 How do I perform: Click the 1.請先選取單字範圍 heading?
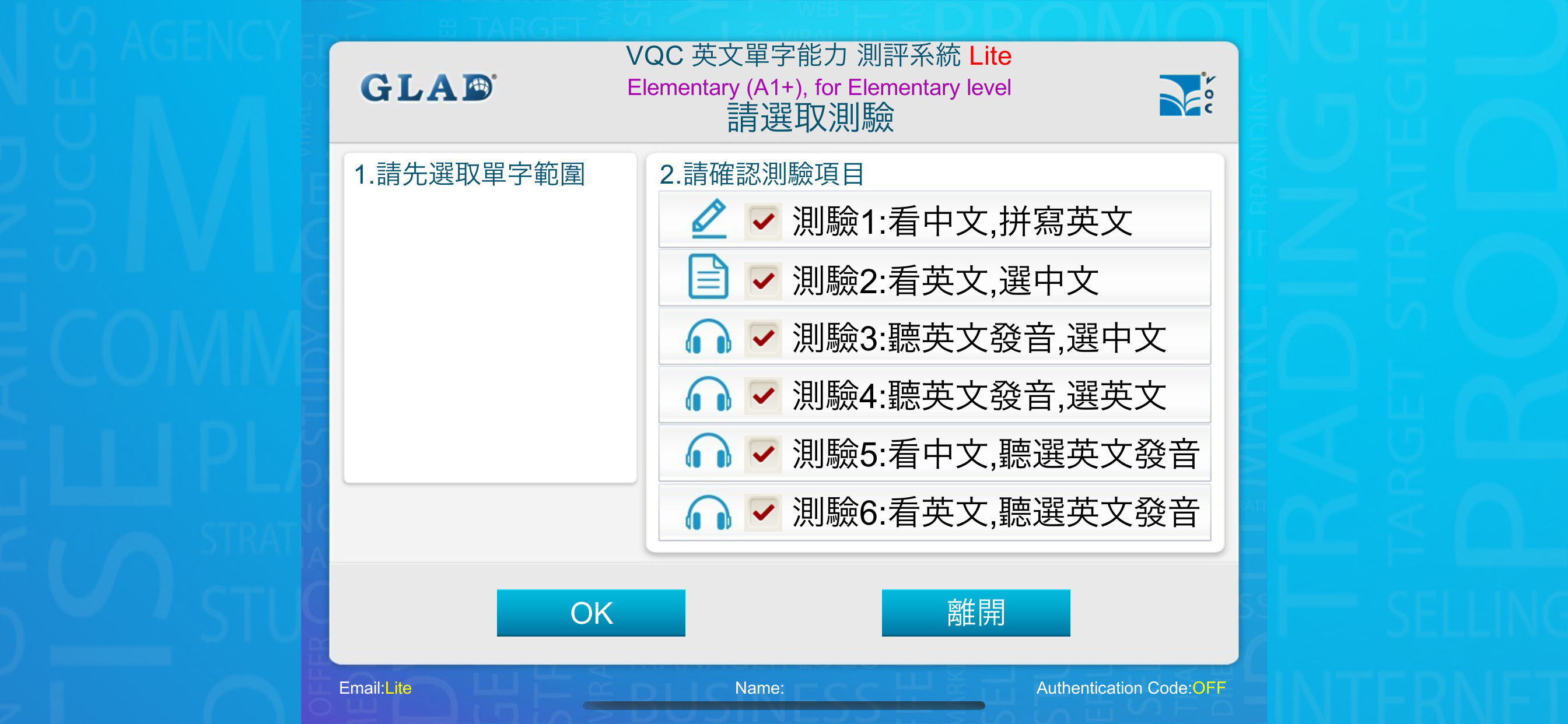tap(470, 174)
